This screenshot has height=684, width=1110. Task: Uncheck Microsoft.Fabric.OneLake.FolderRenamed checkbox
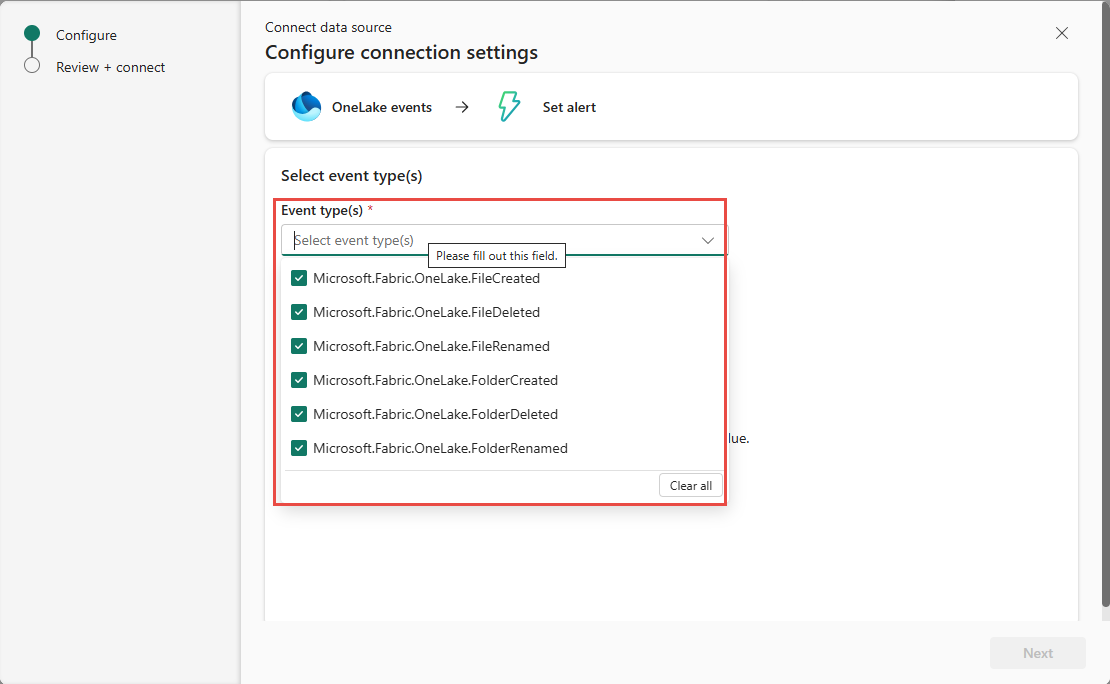[299, 448]
